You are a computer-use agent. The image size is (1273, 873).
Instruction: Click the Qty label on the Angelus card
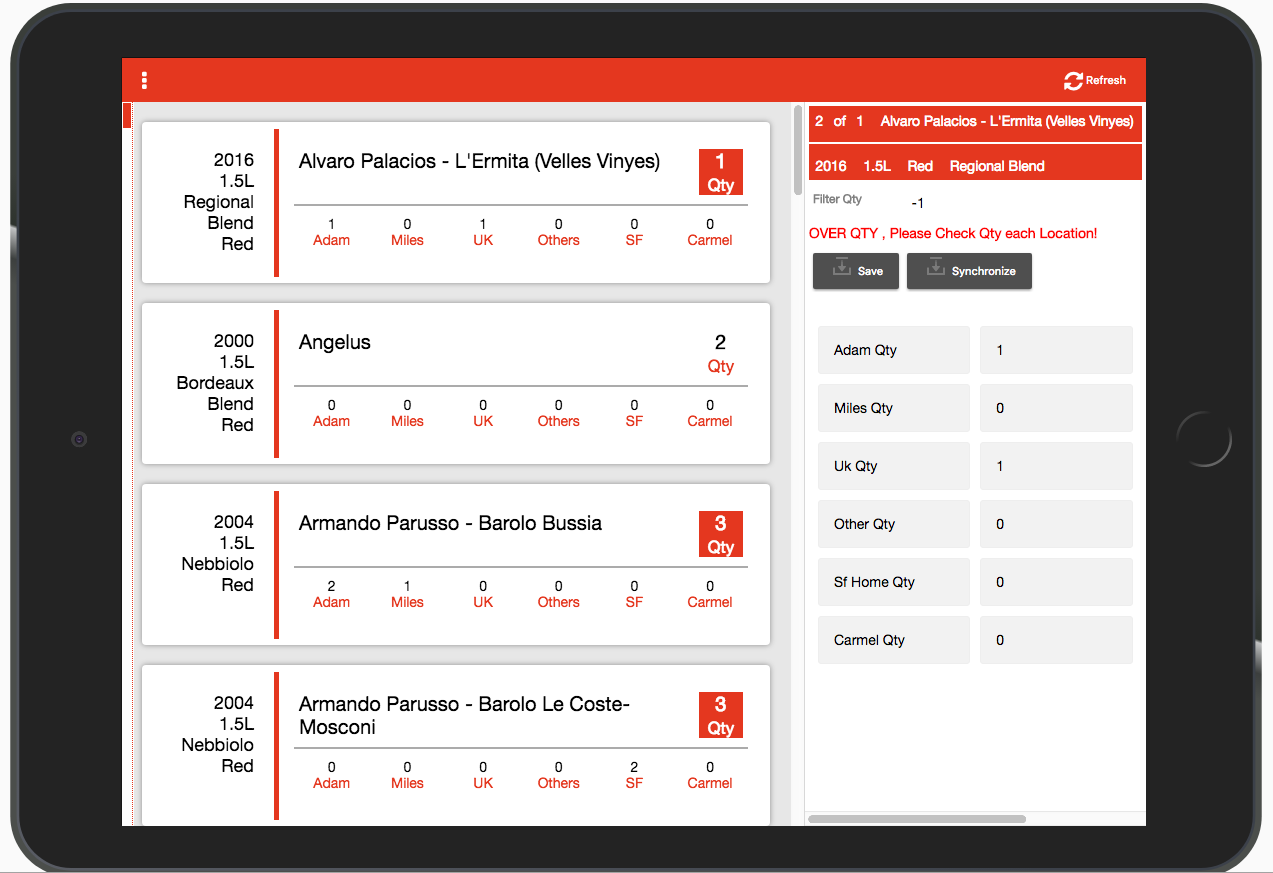point(720,366)
